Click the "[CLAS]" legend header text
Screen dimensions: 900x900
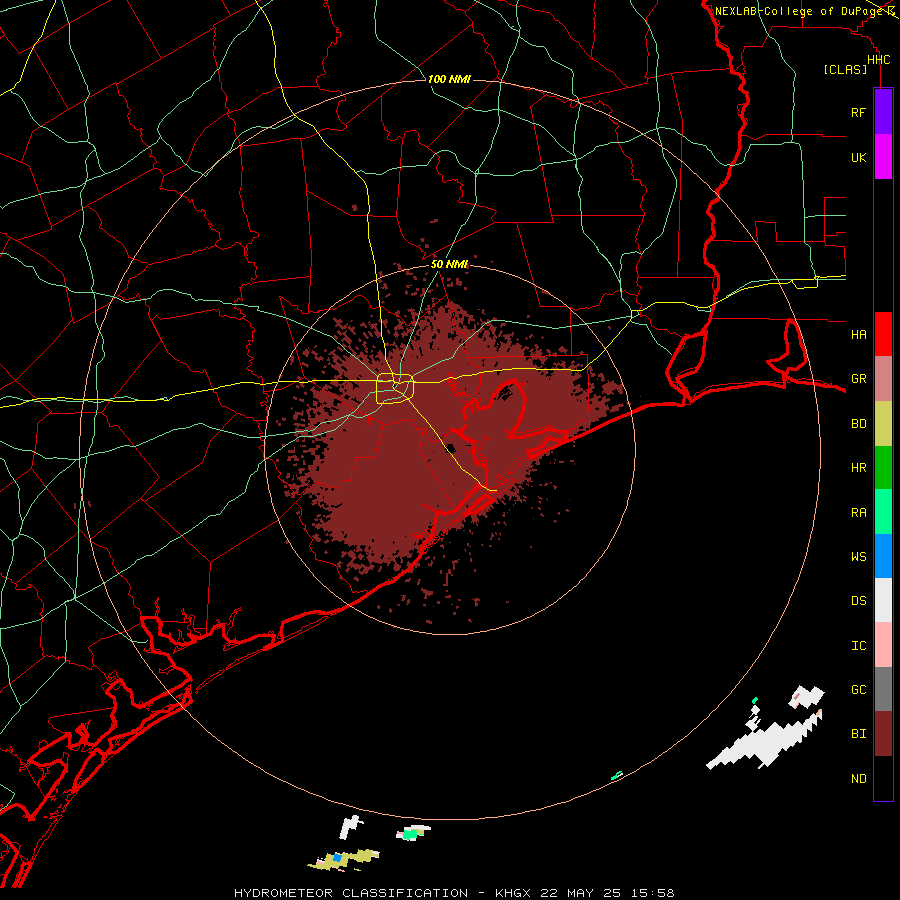[x=845, y=69]
